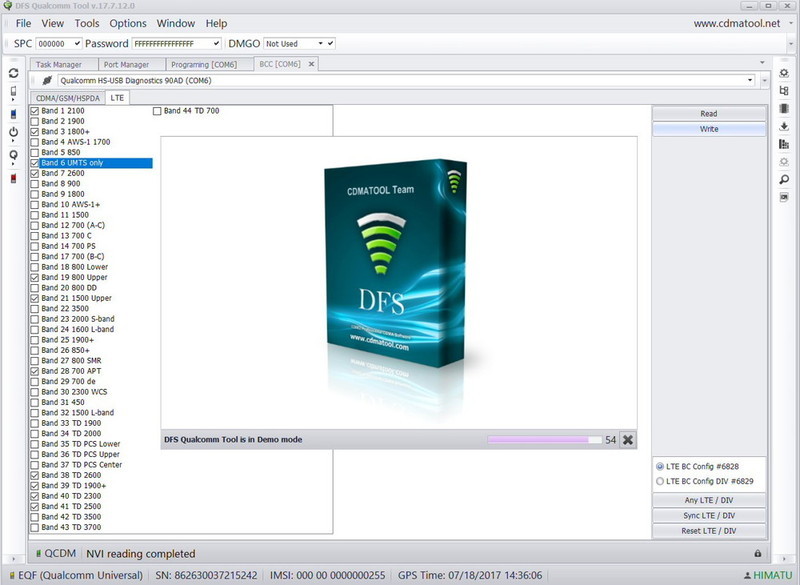
Task: Open the Help menu
Action: coord(216,23)
